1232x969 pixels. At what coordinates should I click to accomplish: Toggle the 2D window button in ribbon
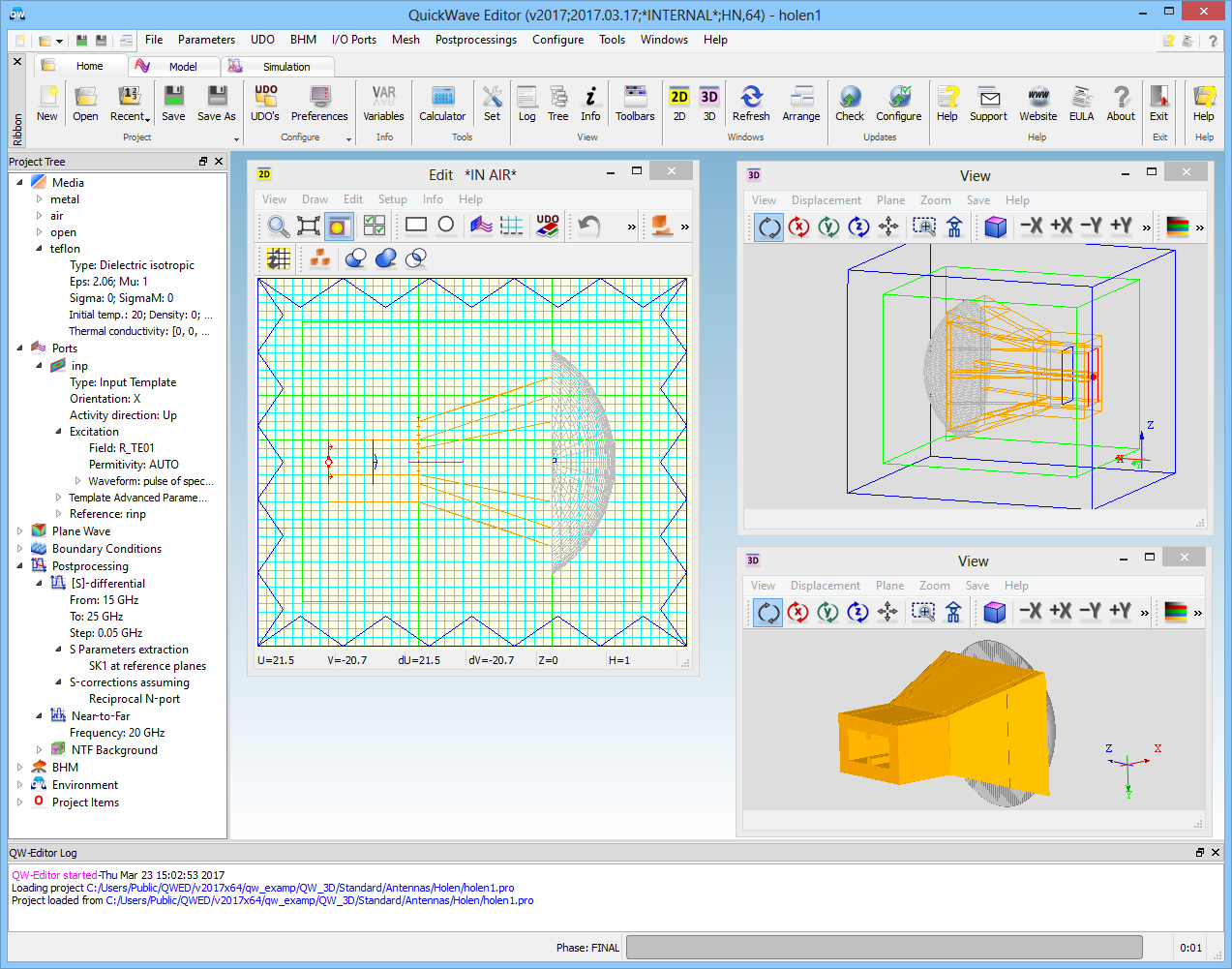click(679, 103)
